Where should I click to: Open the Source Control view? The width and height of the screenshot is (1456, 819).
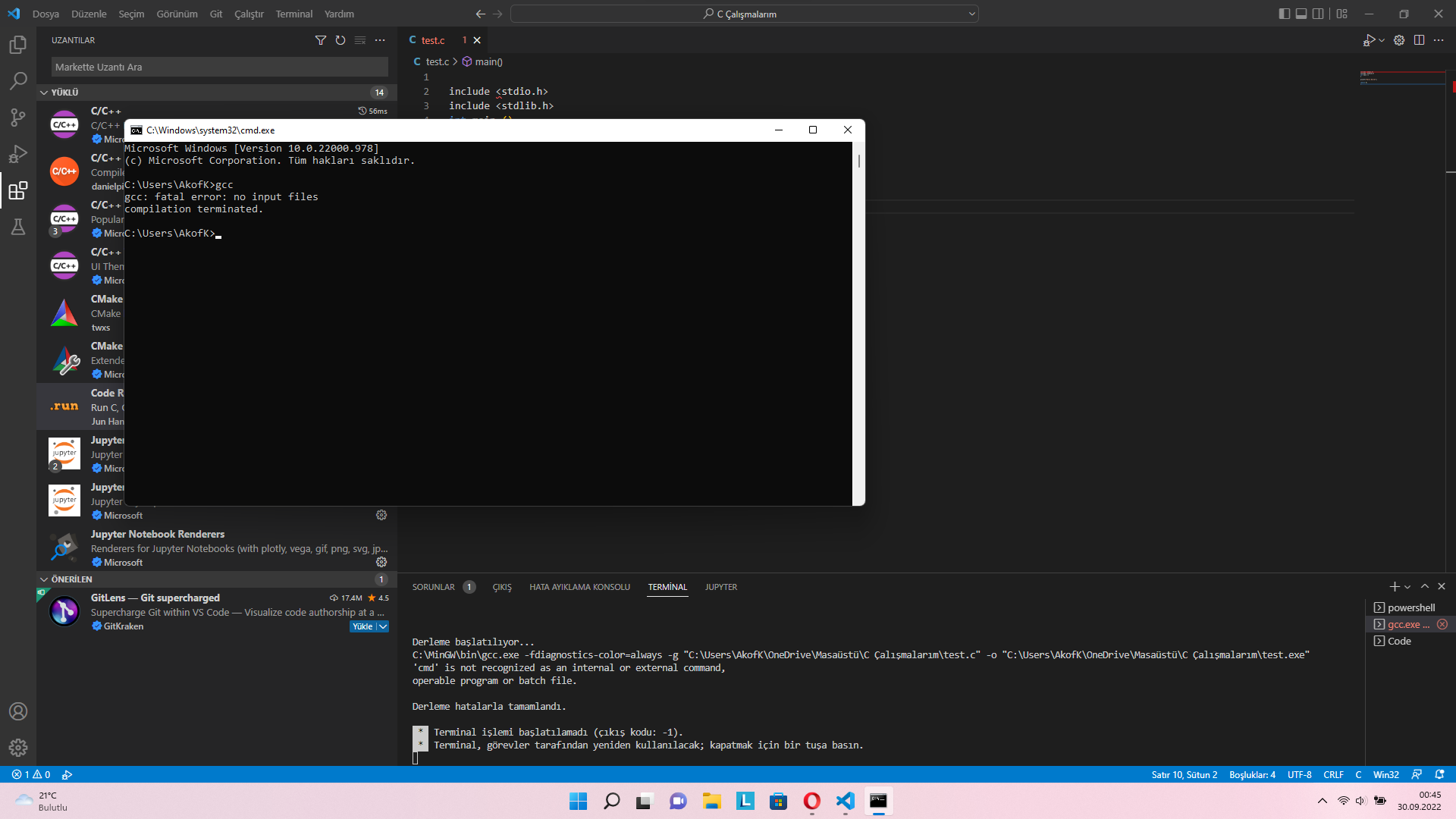(18, 118)
